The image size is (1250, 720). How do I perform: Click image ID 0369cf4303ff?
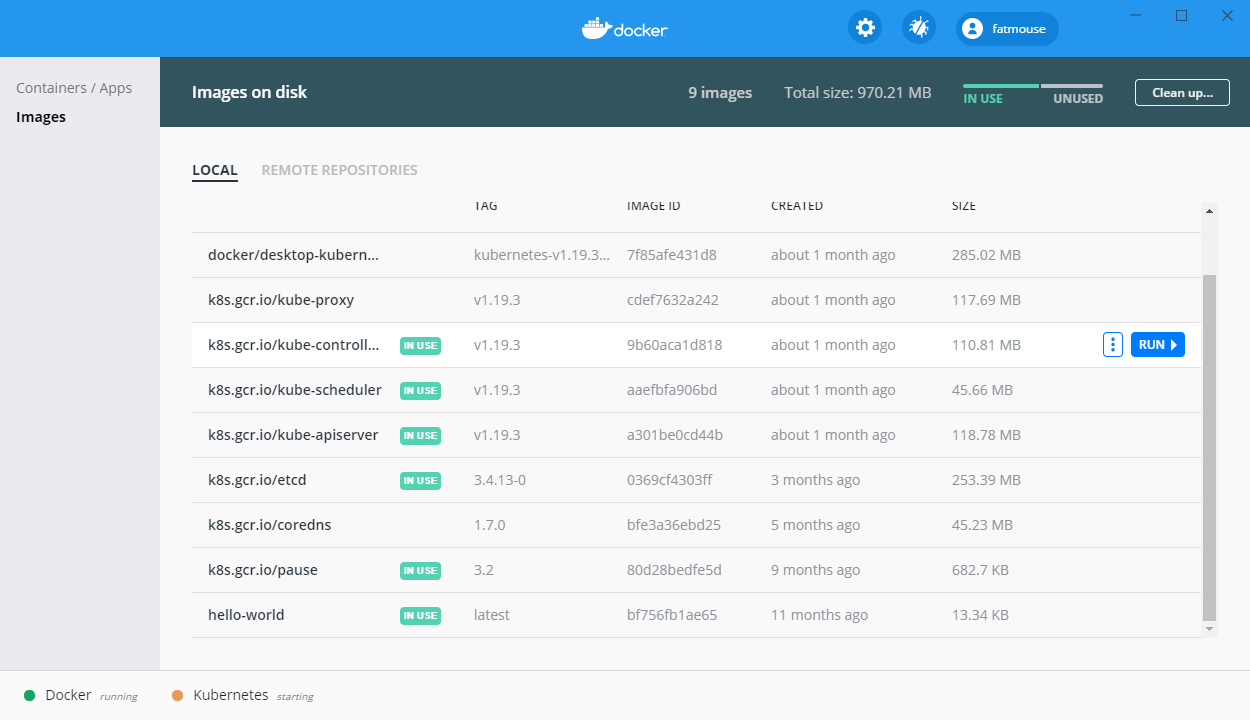[670, 480]
